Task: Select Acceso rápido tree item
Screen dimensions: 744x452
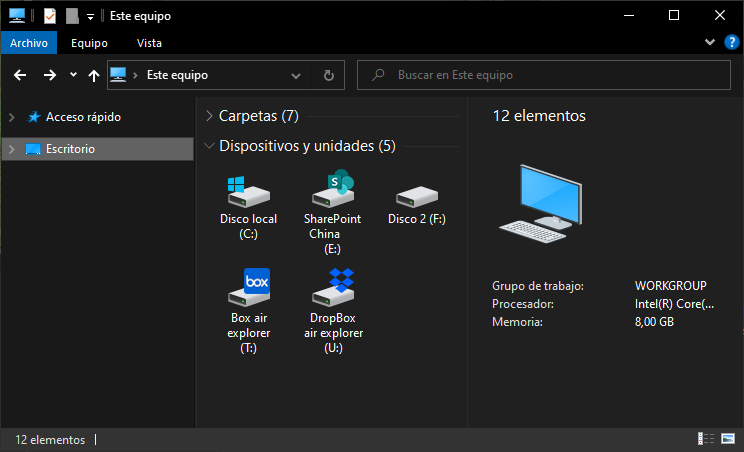Action: click(84, 117)
